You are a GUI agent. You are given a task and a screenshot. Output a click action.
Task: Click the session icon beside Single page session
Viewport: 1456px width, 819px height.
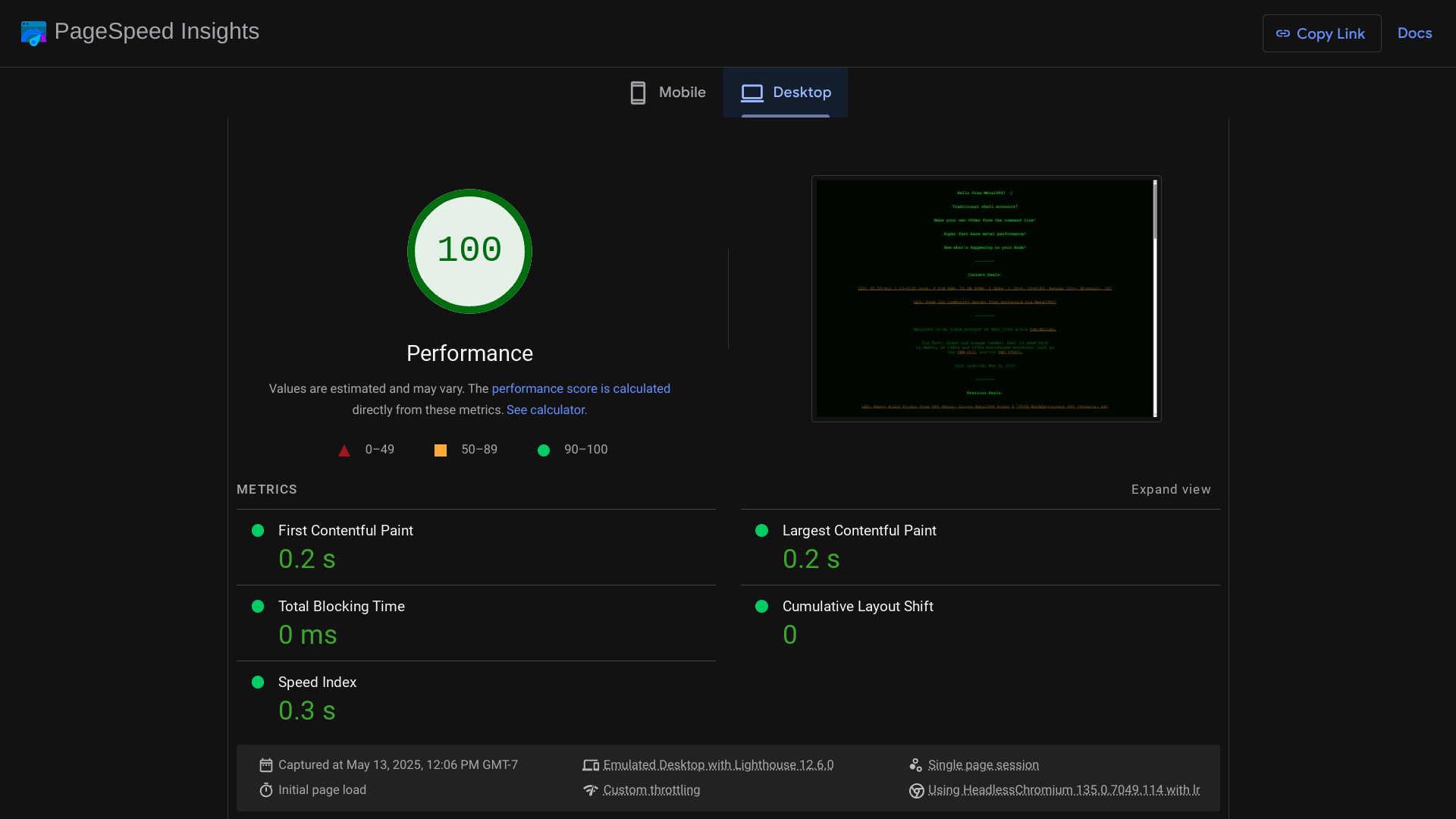point(916,765)
